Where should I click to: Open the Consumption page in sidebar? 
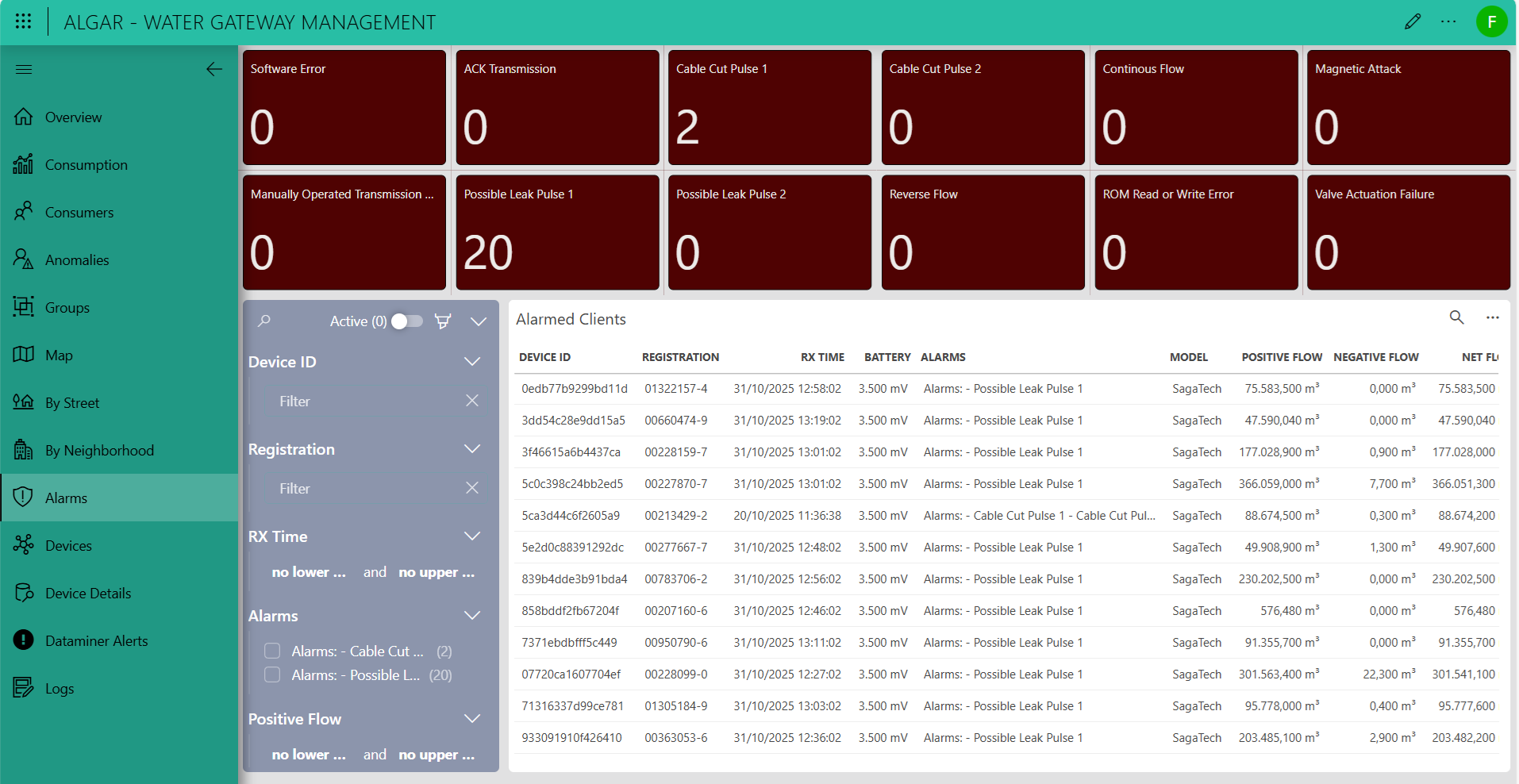tap(86, 165)
